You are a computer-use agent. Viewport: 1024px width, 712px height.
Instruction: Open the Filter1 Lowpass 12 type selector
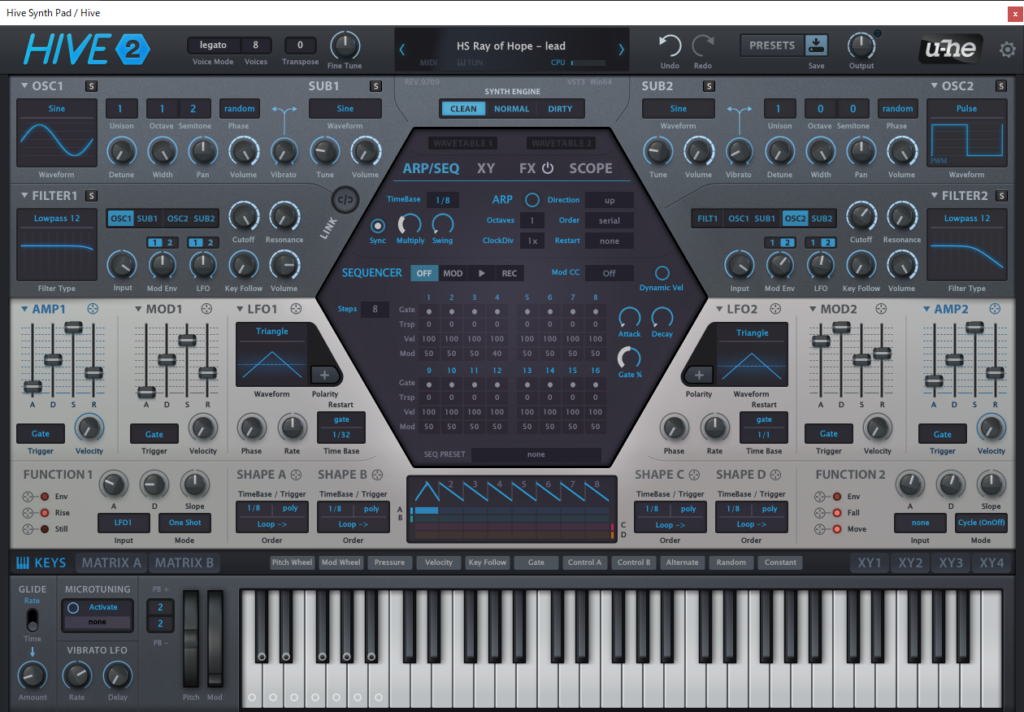57,218
